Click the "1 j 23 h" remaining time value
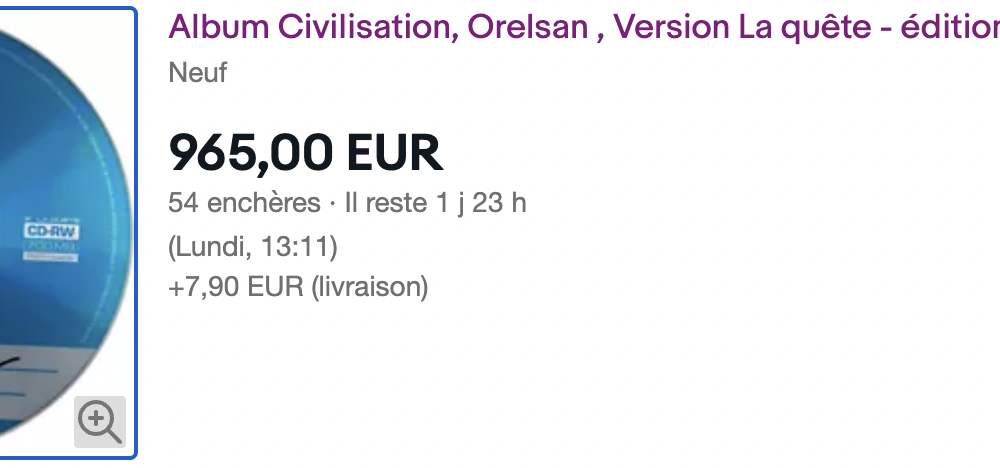1000x468 pixels. [x=480, y=203]
